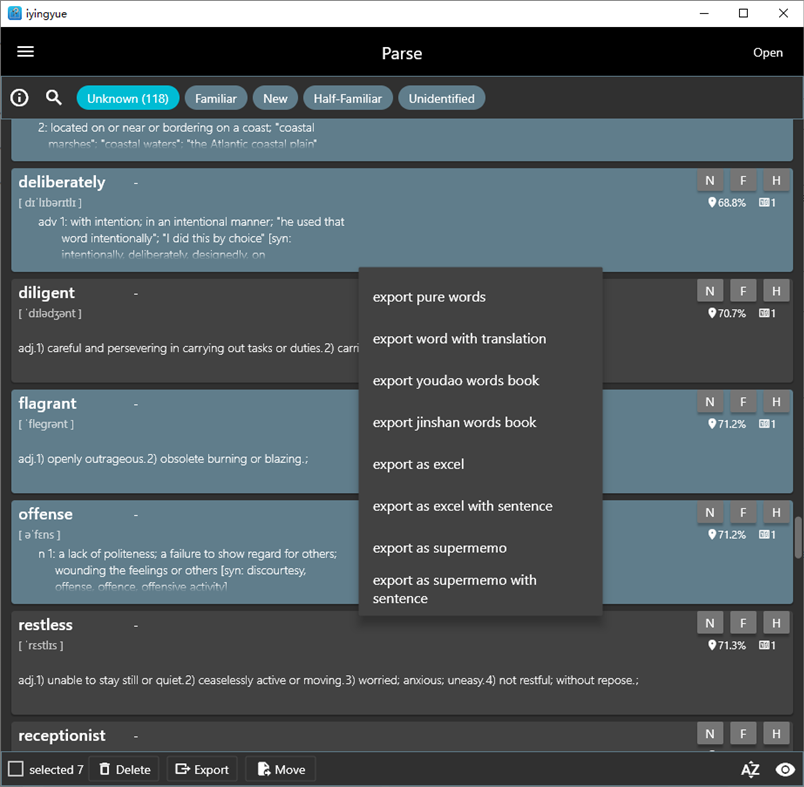Open the search icon

pyautogui.click(x=54, y=97)
